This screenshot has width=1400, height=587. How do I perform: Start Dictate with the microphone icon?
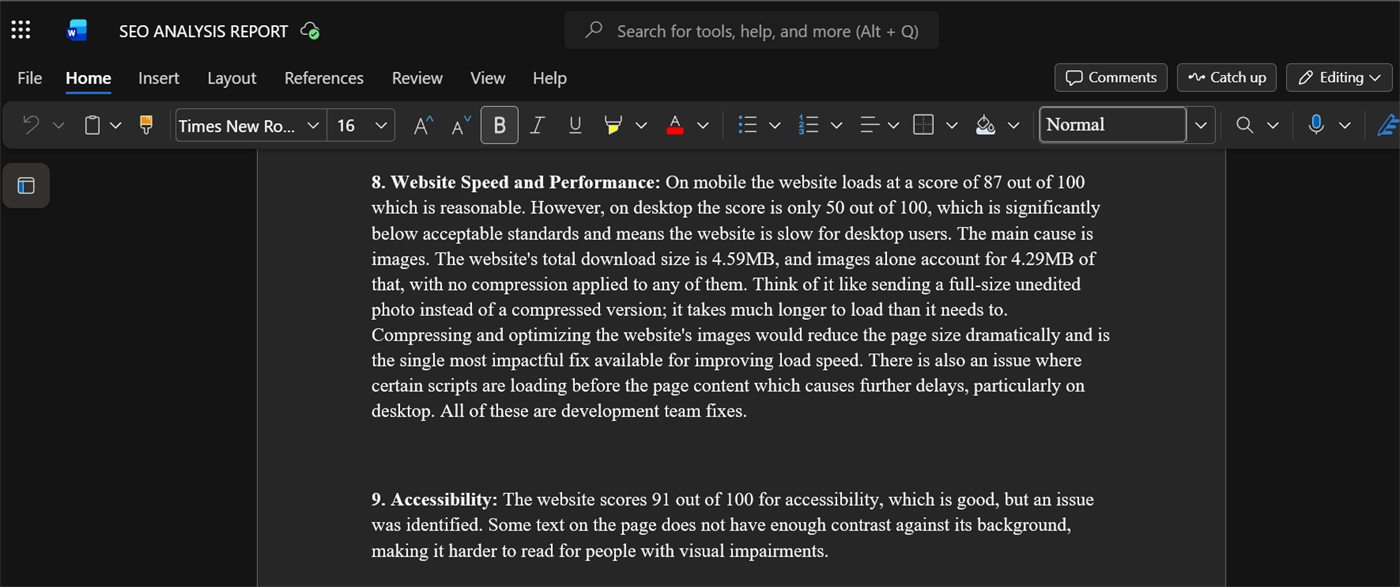[x=1316, y=125]
